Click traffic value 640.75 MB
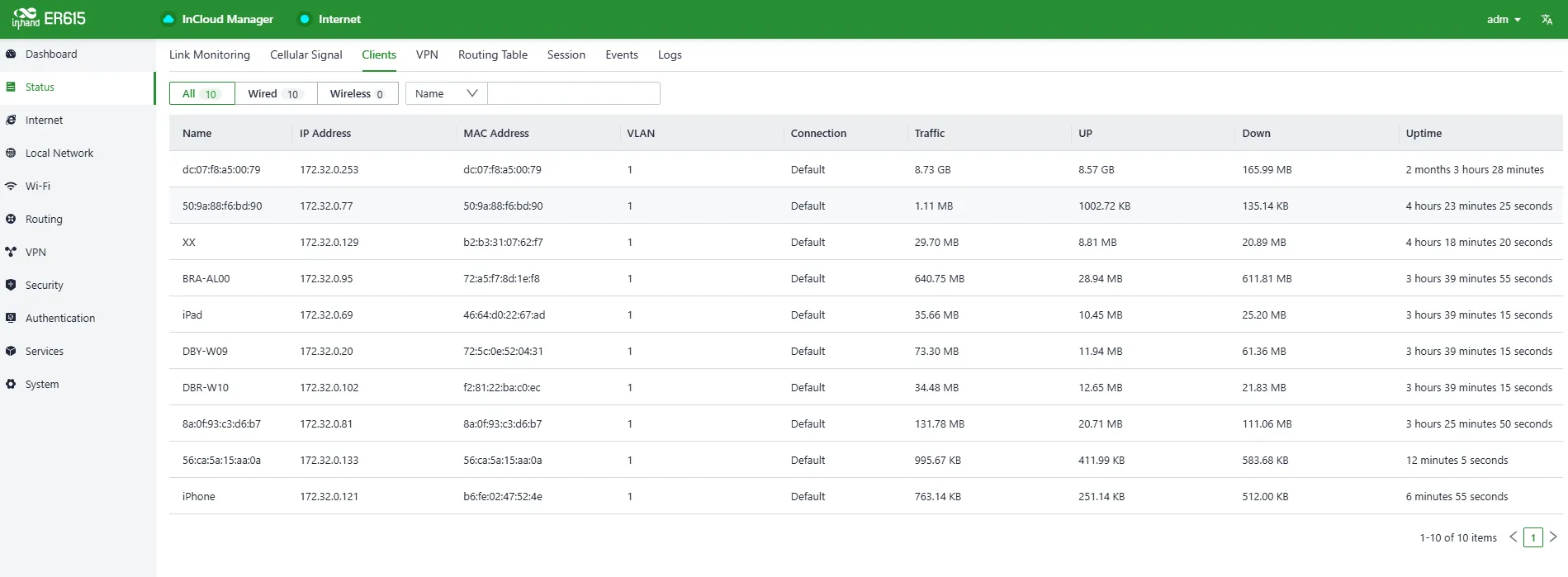 click(x=940, y=278)
